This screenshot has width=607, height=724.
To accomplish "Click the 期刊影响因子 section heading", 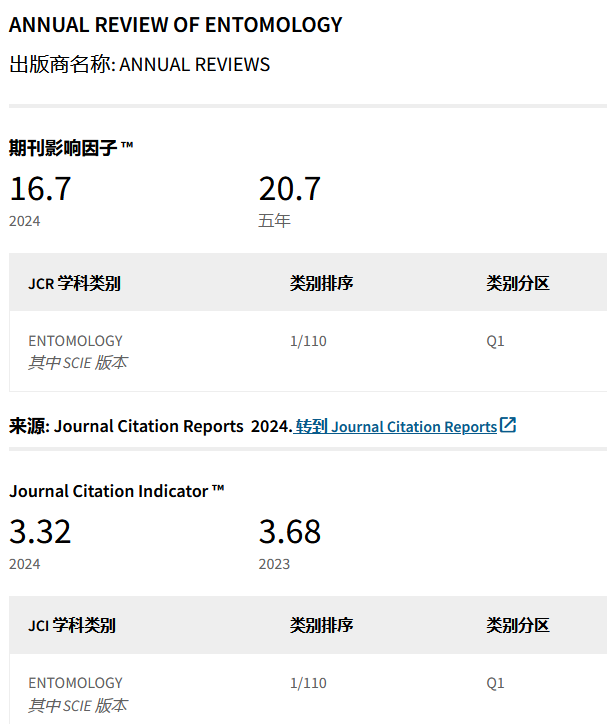I will 71,148.
